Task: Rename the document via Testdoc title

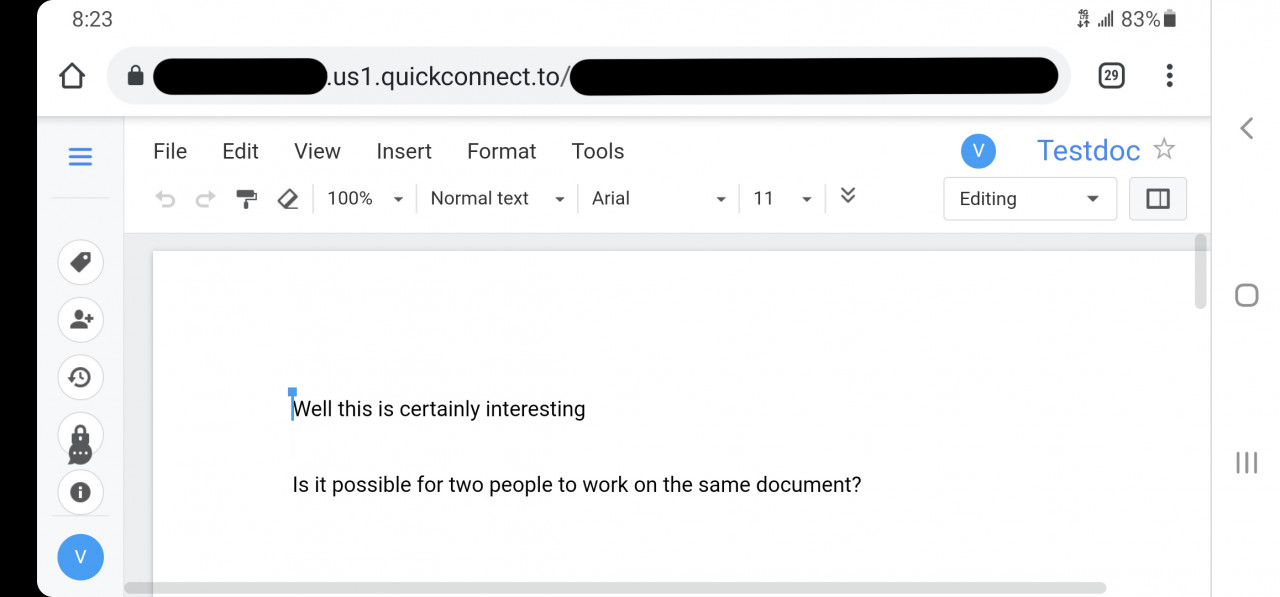Action: 1088,150
